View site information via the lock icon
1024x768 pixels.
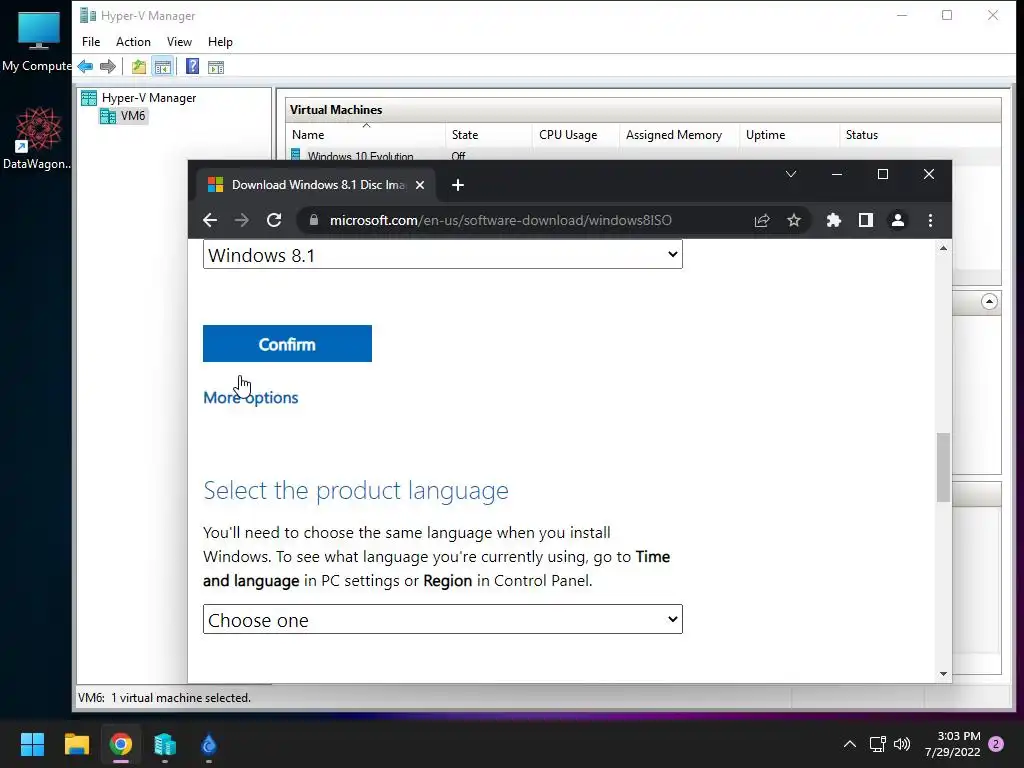pos(313,220)
